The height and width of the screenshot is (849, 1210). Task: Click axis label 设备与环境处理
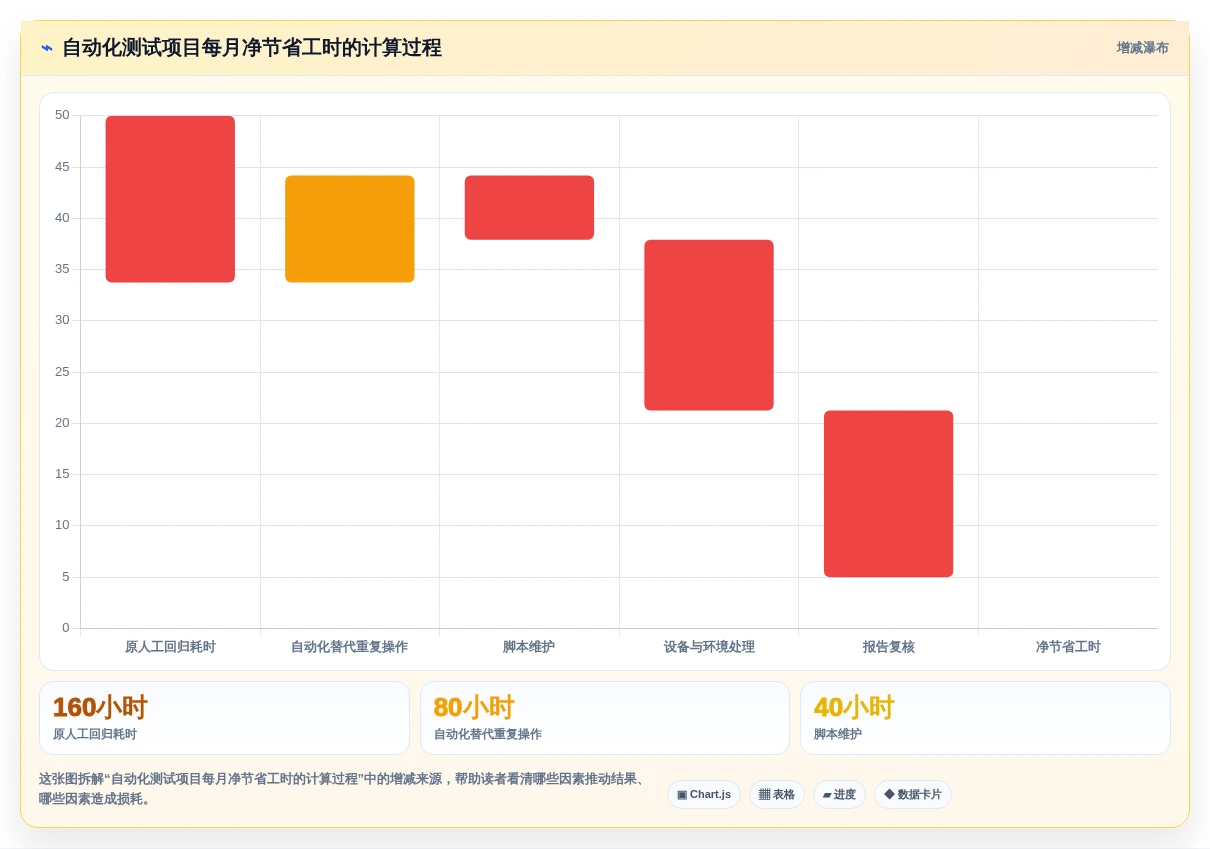(709, 647)
